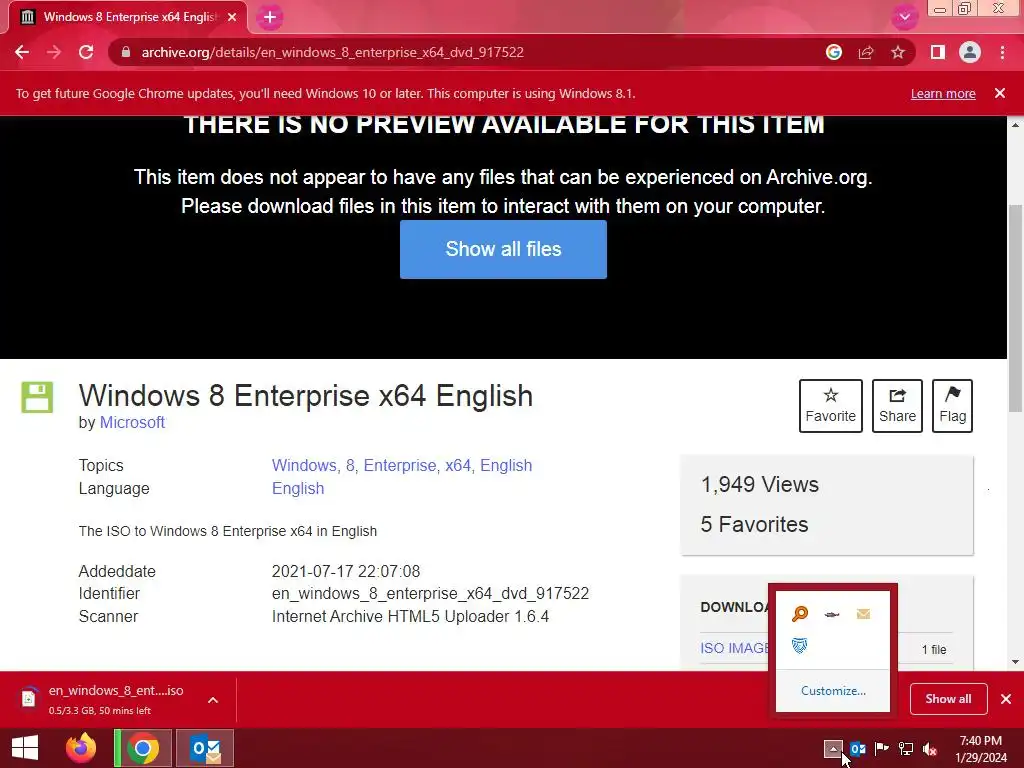This screenshot has width=1024, height=768.
Task: Click the ISO IMAGE download link
Action: 734,648
